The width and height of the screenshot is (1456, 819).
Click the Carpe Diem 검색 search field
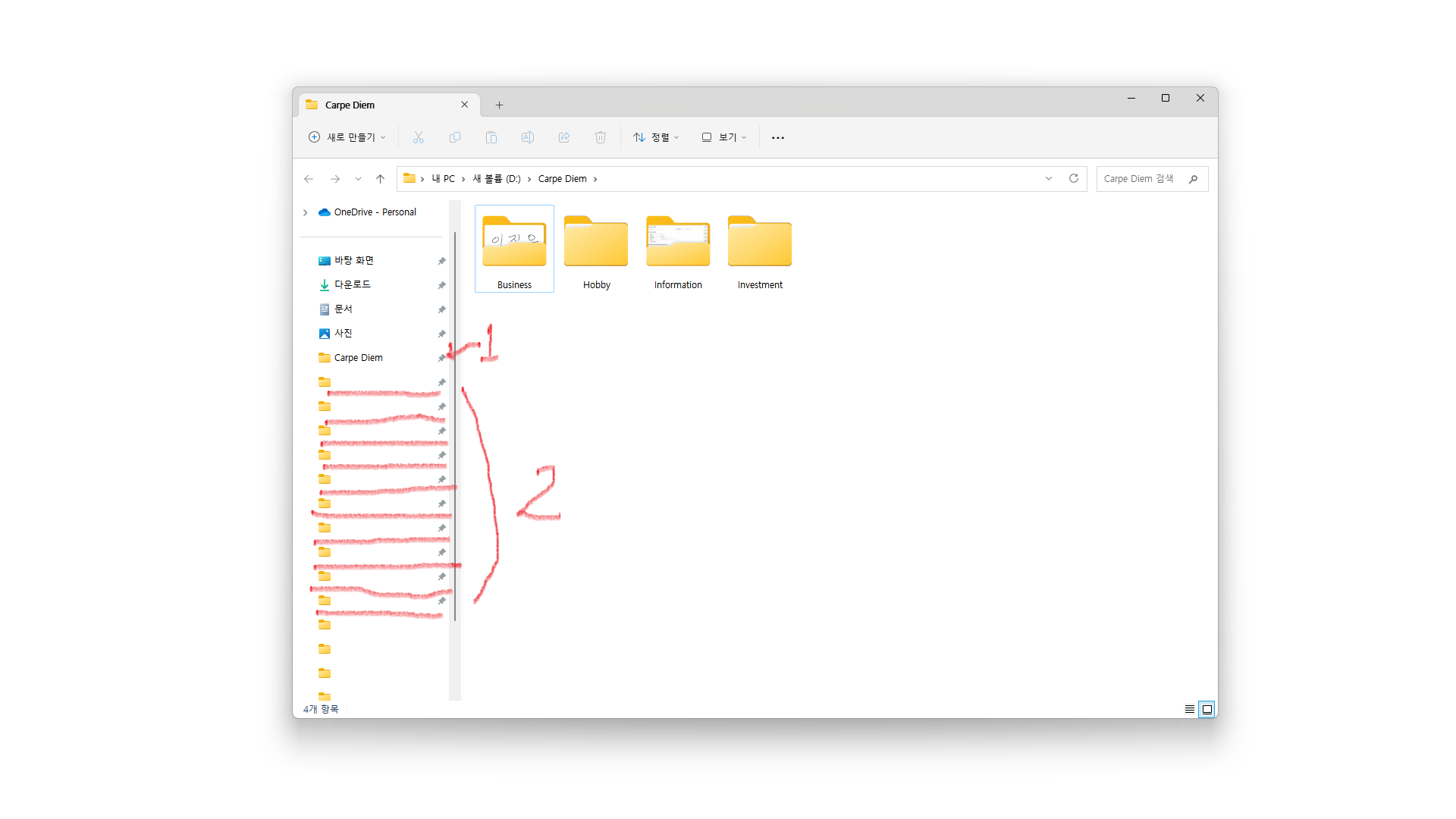pyautogui.click(x=1141, y=179)
